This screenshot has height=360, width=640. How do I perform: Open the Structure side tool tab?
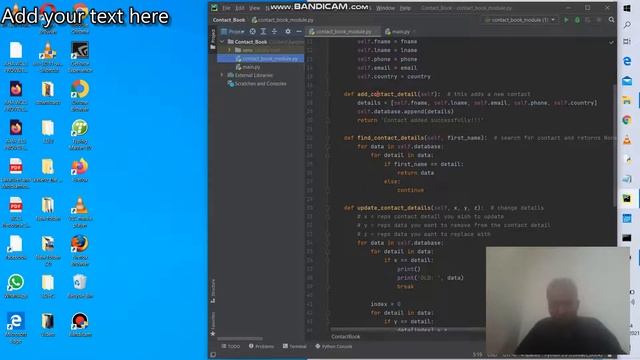(213, 291)
